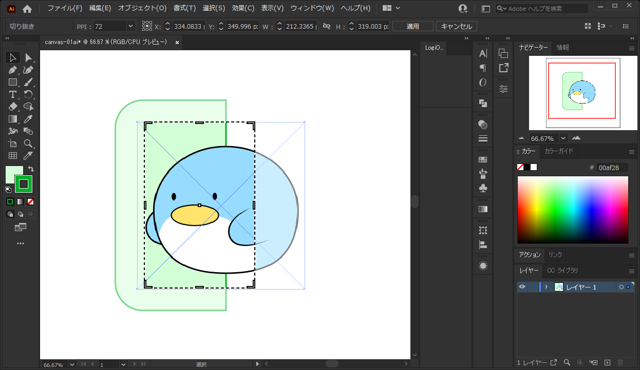The width and height of the screenshot is (640, 370).
Task: Open Navigator panel options menu
Action: click(631, 48)
